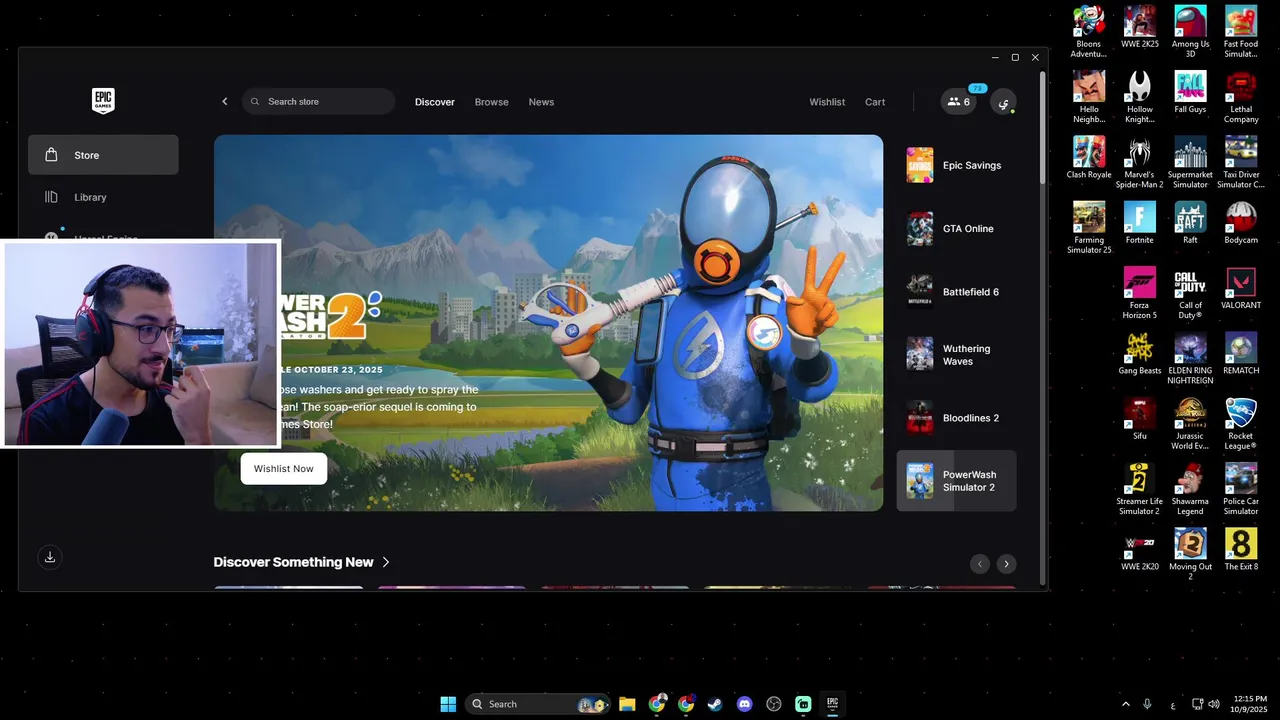The width and height of the screenshot is (1280, 720).
Task: Open the downloads icon in sidebar
Action: tap(50, 557)
